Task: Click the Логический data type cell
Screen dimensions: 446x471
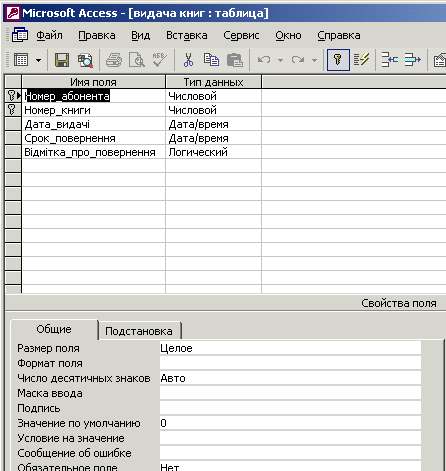Action: (x=214, y=152)
